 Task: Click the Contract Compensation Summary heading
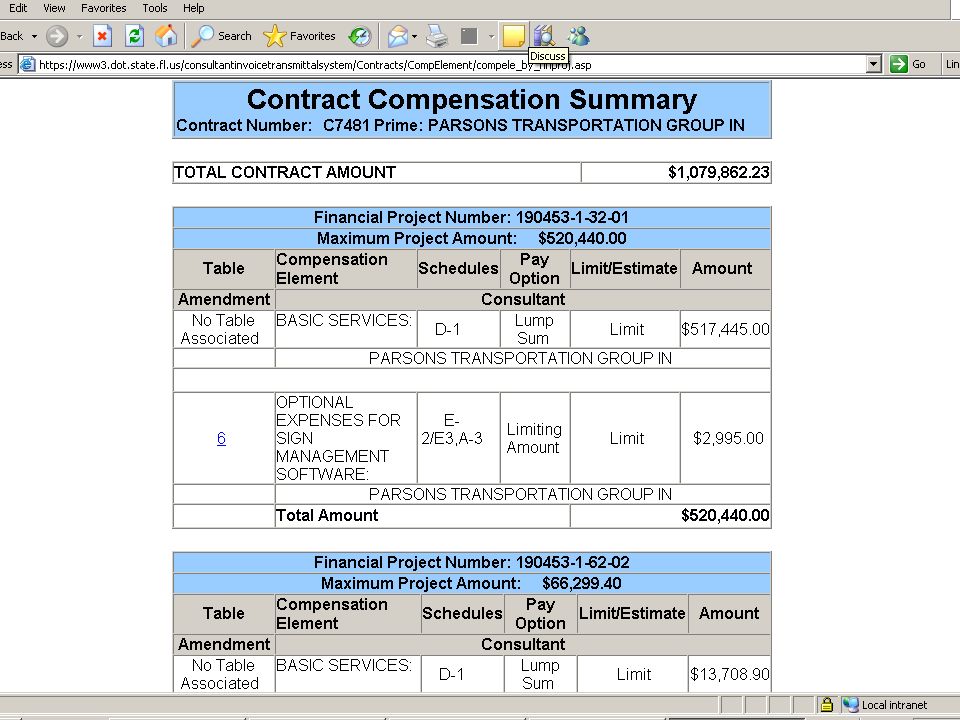coord(472,99)
